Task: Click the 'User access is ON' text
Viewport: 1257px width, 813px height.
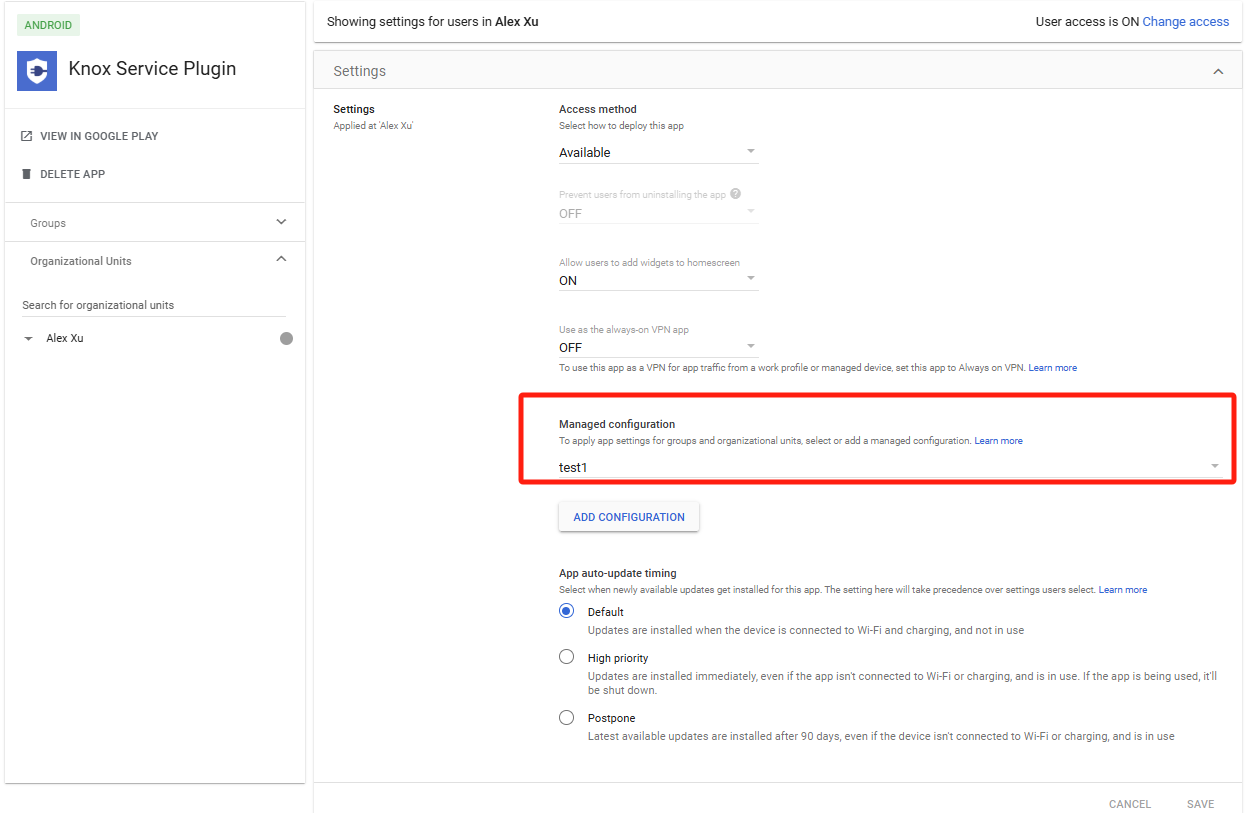Action: [1087, 21]
